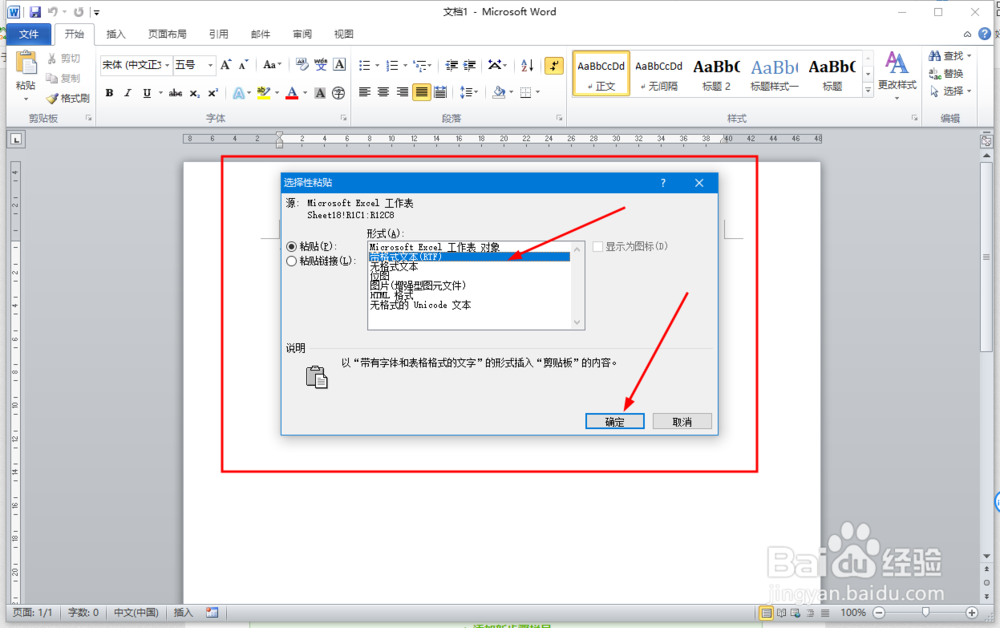Click the zoom in plus button

pos(971,613)
